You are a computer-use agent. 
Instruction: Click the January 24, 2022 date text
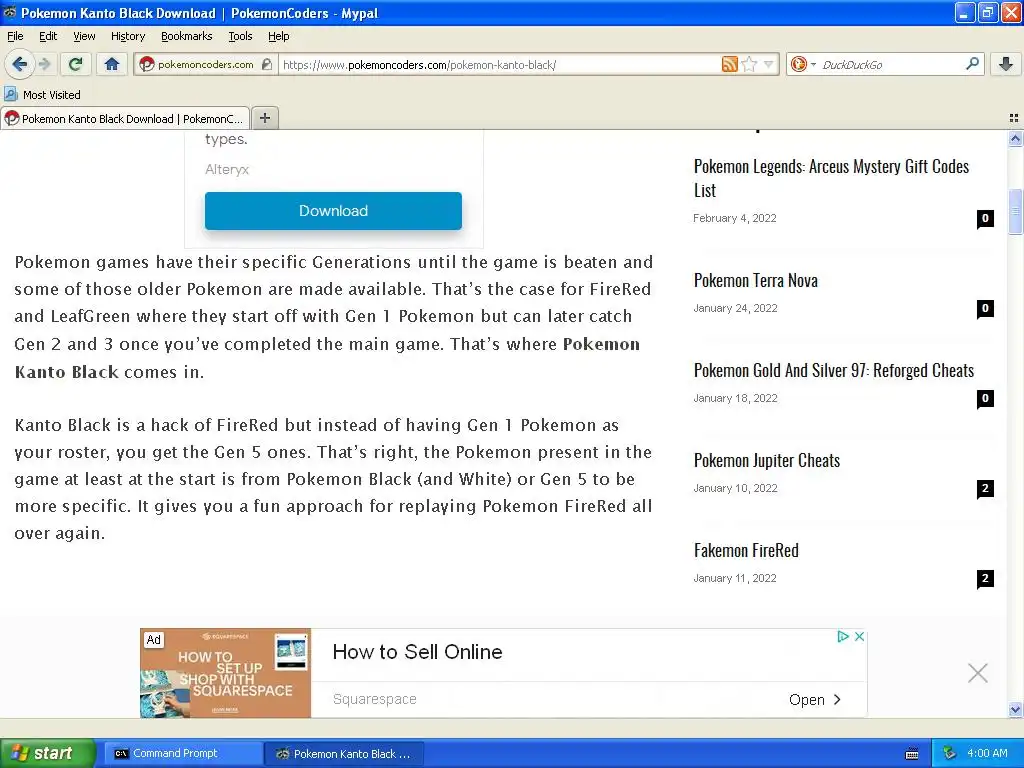tap(735, 308)
